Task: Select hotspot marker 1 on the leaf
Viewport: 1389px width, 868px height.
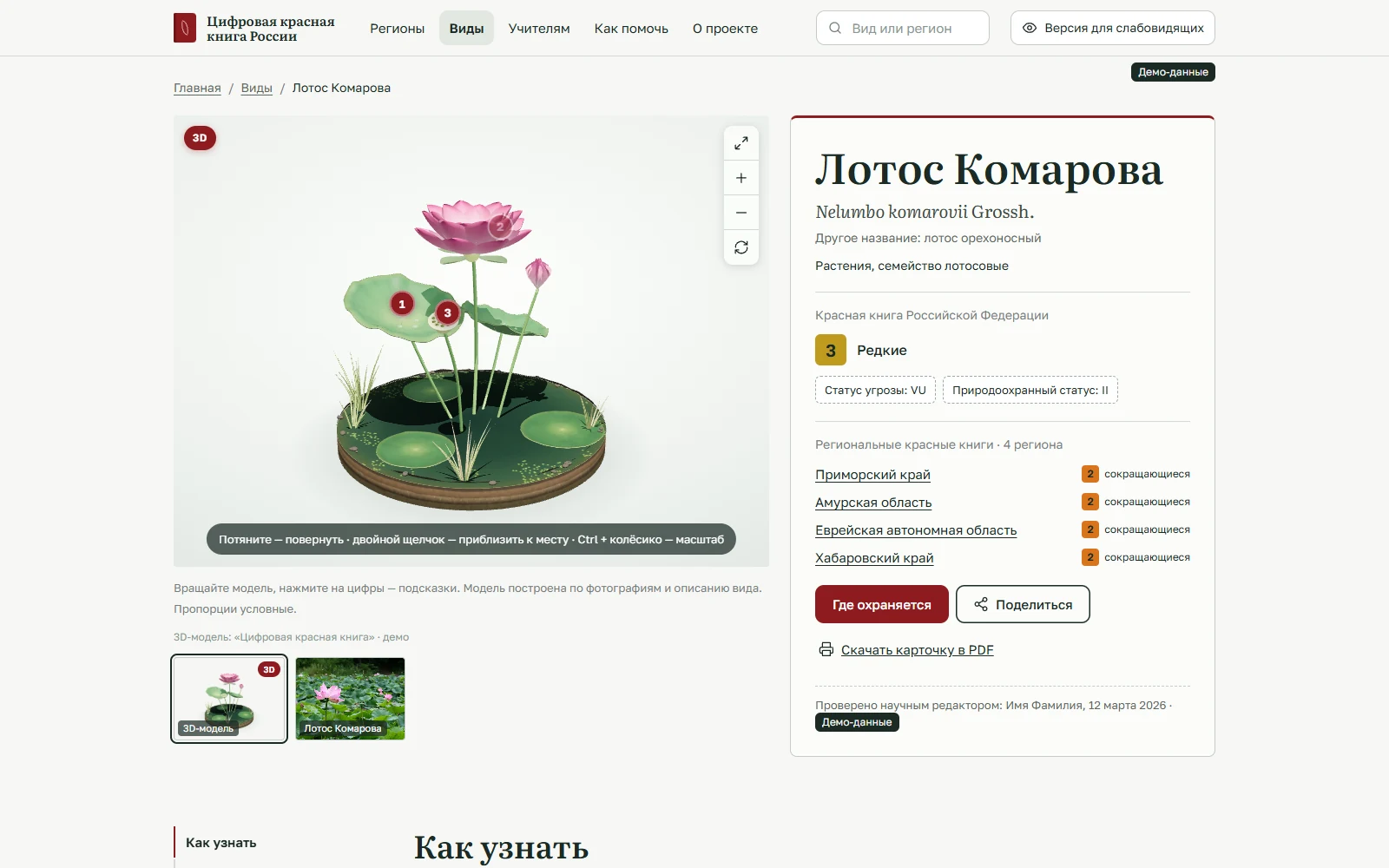Action: tap(402, 304)
